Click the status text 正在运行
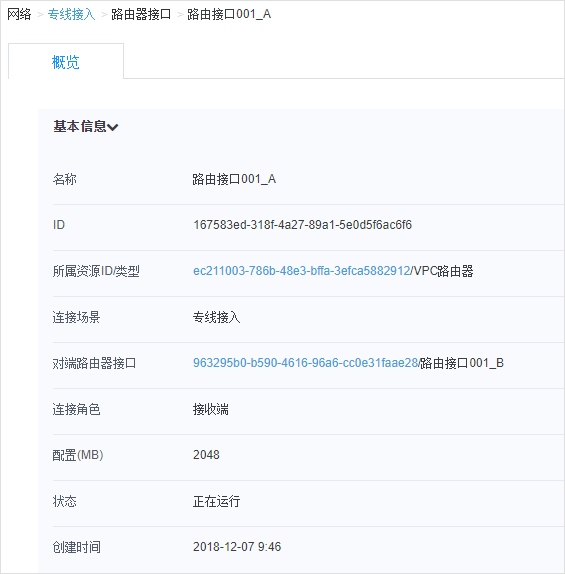 pyautogui.click(x=216, y=501)
